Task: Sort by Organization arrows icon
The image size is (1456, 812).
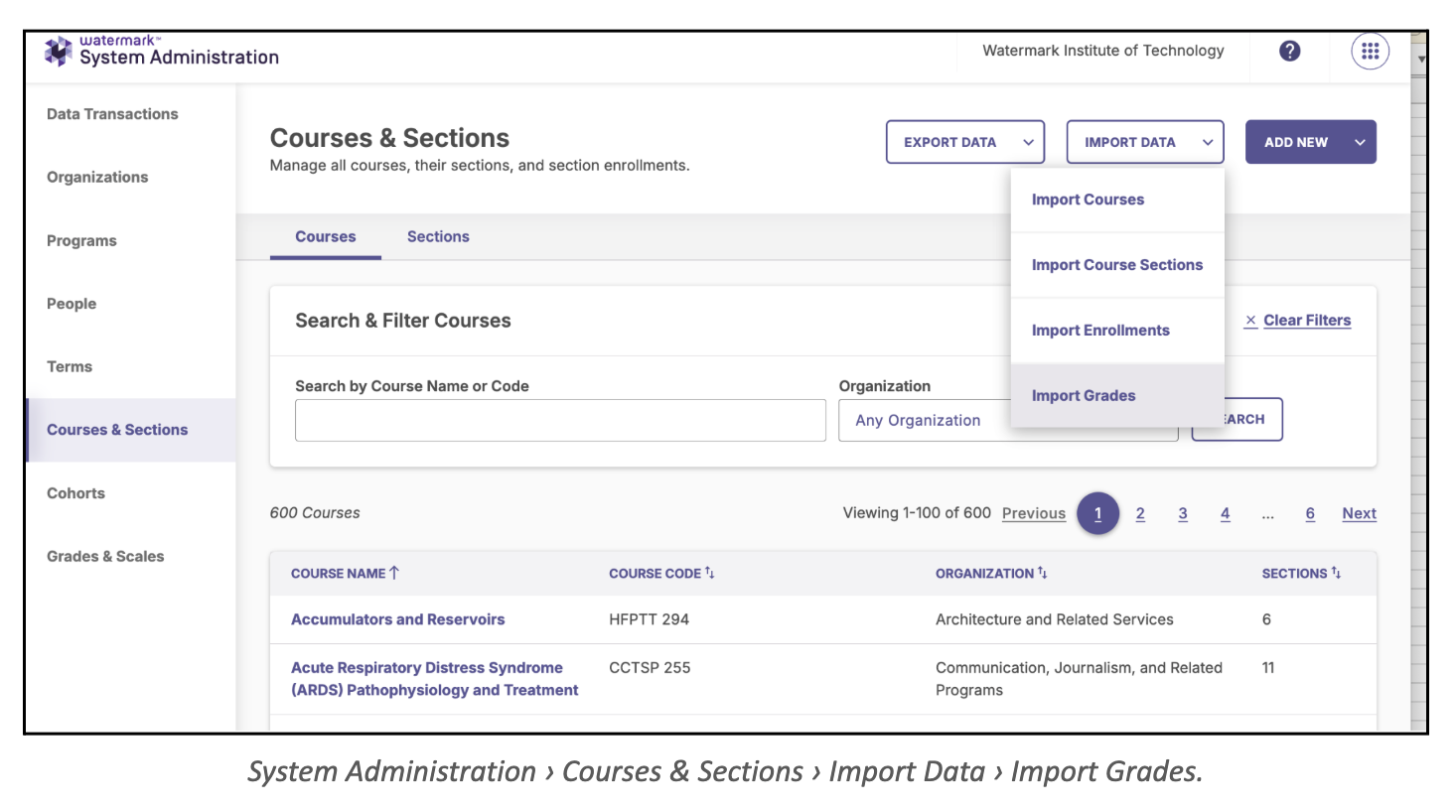Action: tap(1042, 573)
